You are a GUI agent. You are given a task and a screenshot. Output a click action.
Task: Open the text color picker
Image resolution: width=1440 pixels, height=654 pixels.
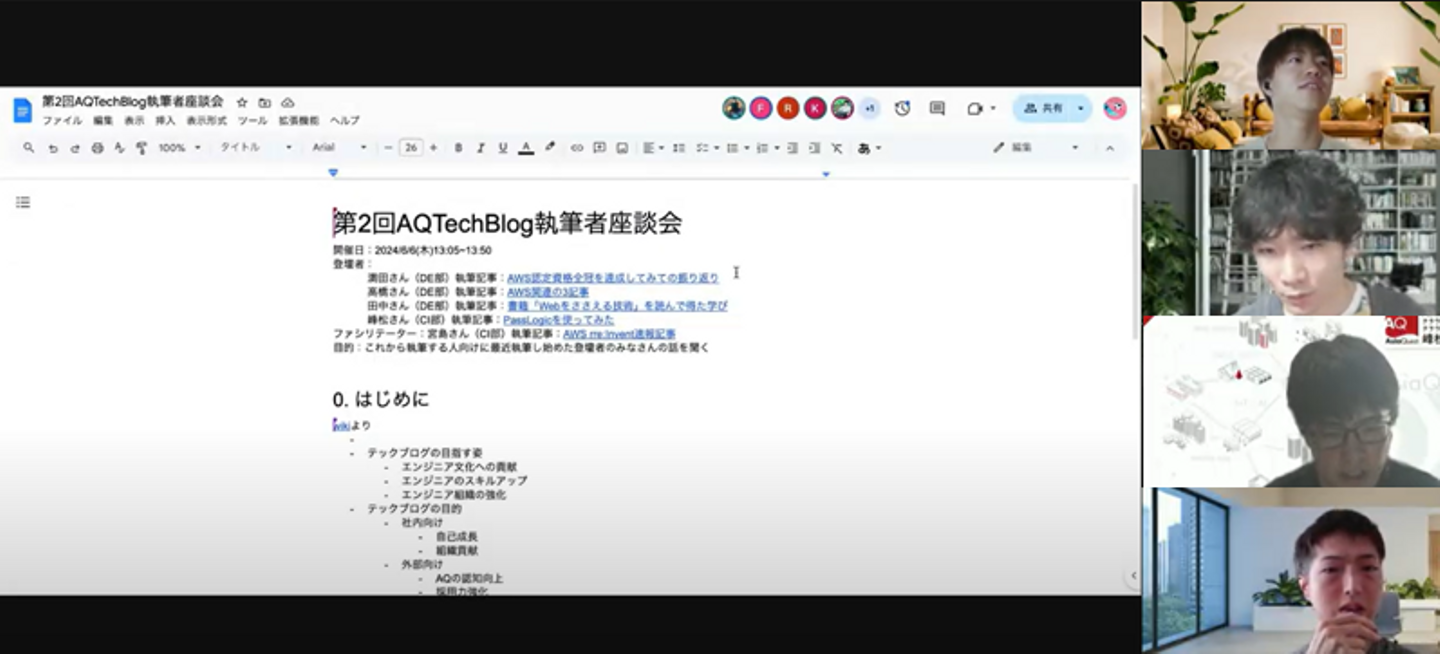click(x=526, y=148)
